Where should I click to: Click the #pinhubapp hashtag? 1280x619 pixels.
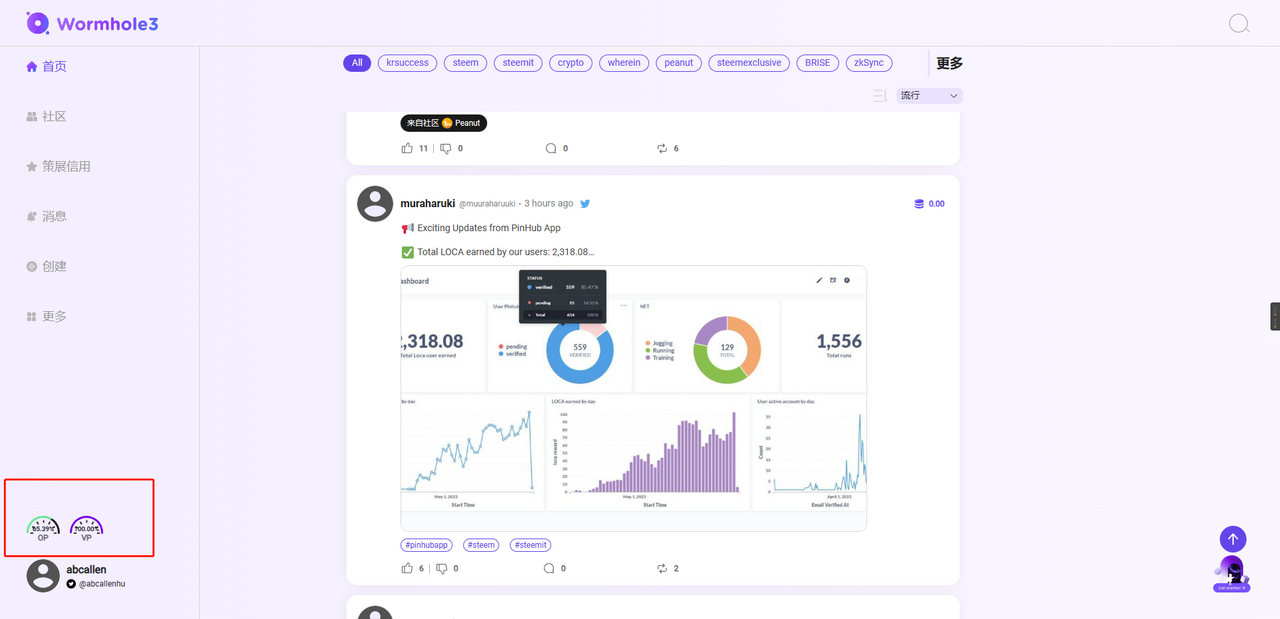click(427, 545)
